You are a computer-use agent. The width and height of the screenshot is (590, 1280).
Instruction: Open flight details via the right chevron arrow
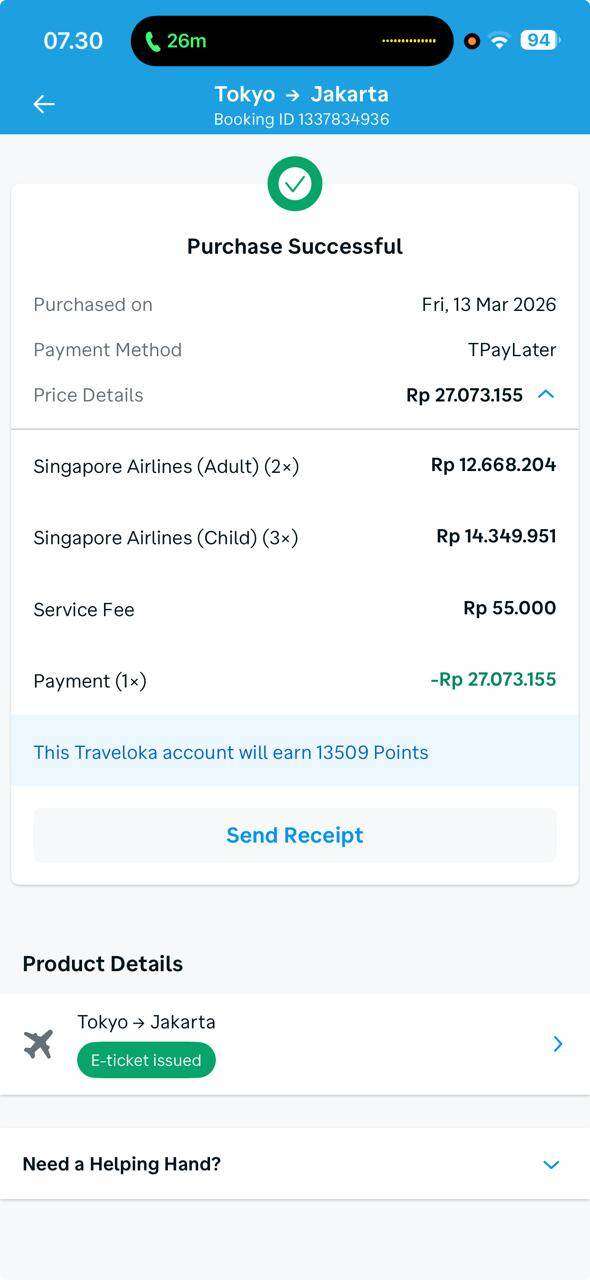pos(557,1043)
